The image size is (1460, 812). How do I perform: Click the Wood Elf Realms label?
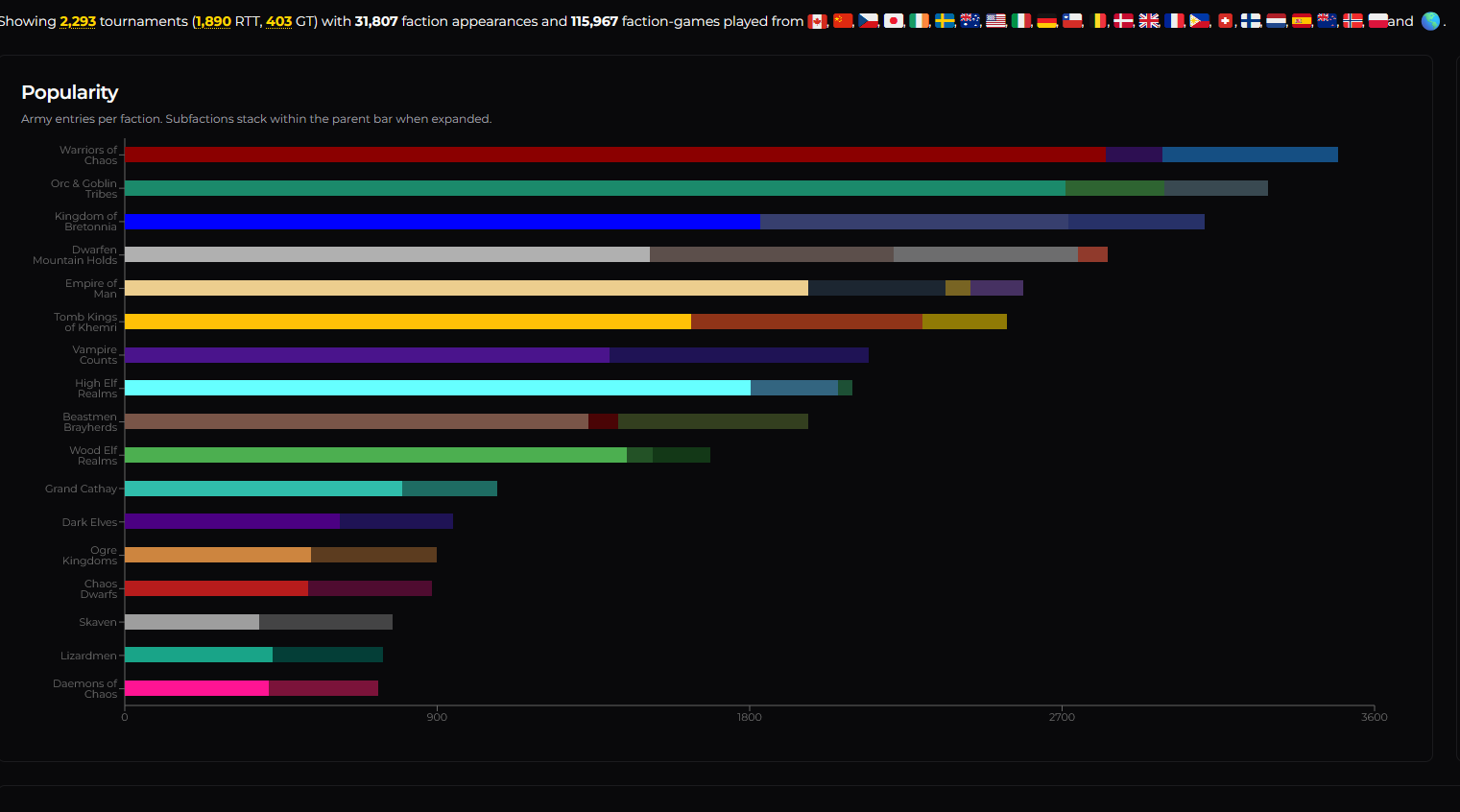click(x=93, y=456)
